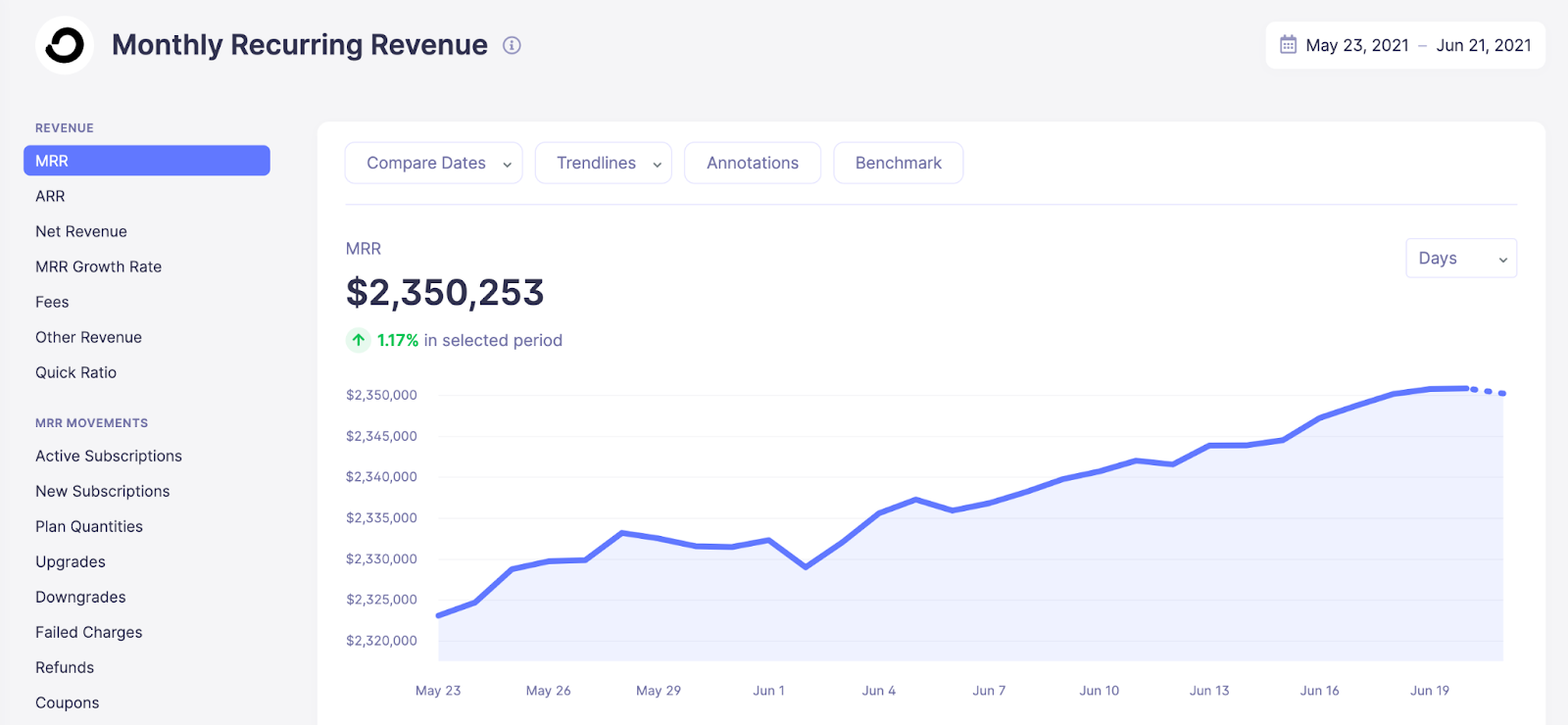The width and height of the screenshot is (1568, 725).
Task: Click the green up-arrow growth icon
Action: 359,340
